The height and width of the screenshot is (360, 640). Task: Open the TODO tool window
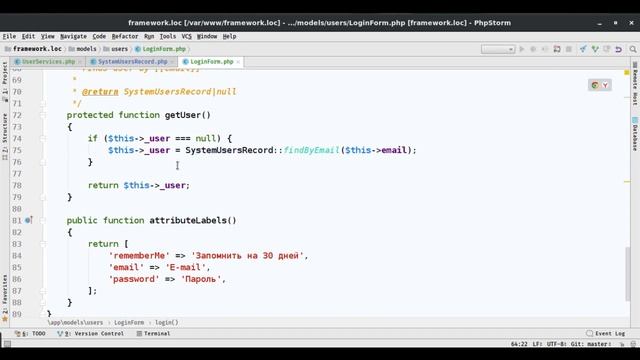[x=30, y=333]
